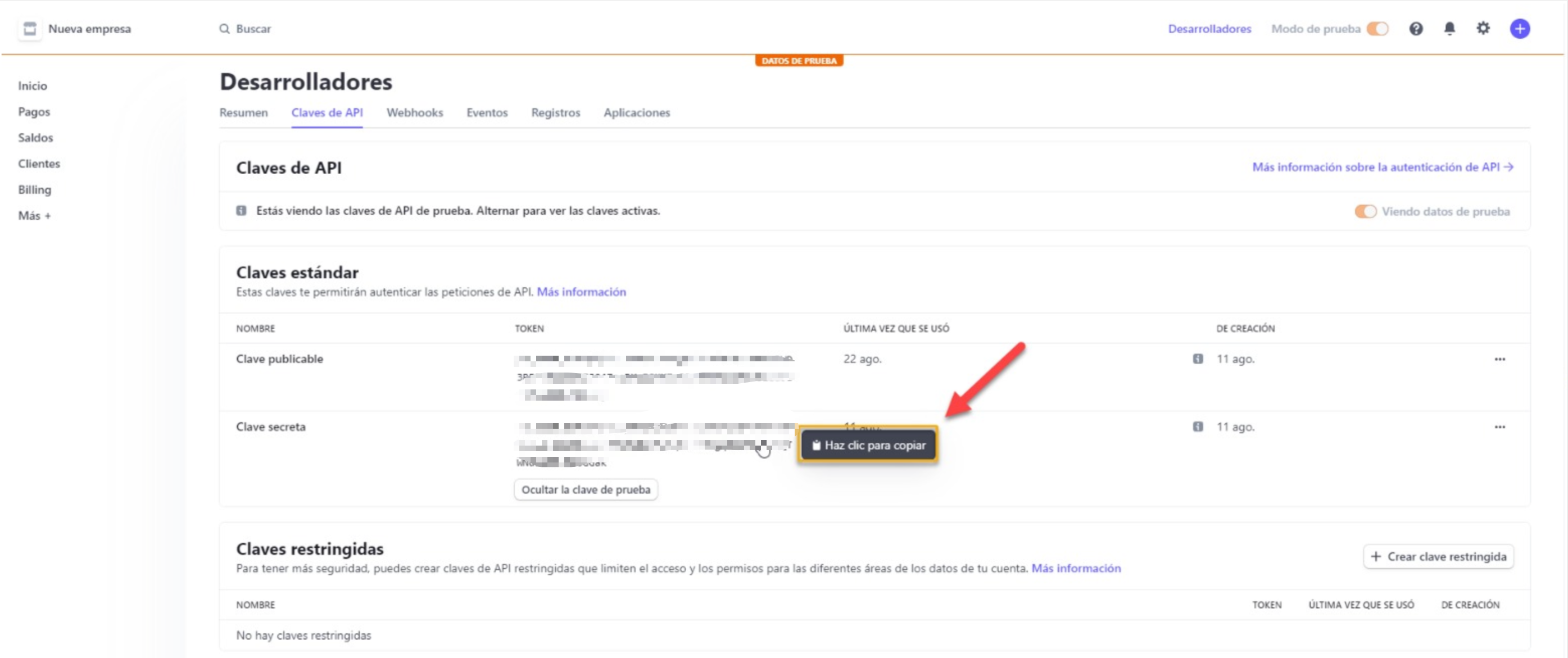
Task: Toggle Viendo datos de prueba switch
Action: [x=1365, y=211]
